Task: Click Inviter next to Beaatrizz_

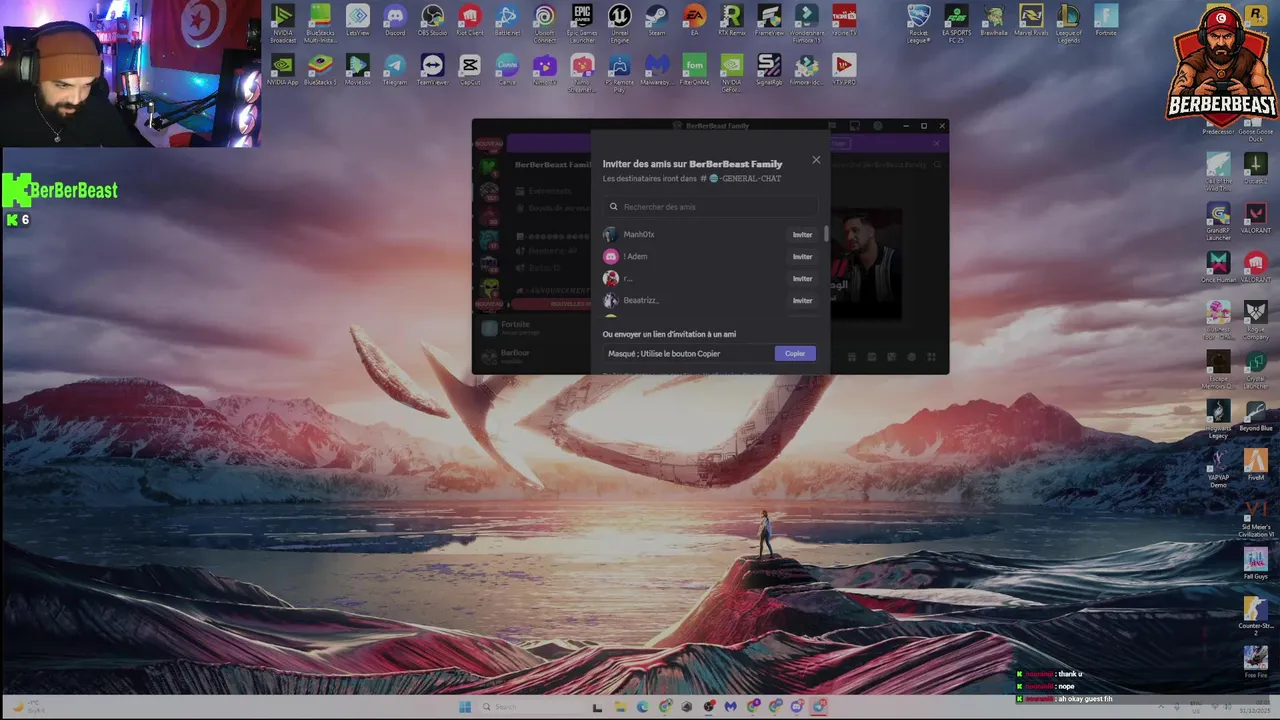Action: pyautogui.click(x=802, y=301)
